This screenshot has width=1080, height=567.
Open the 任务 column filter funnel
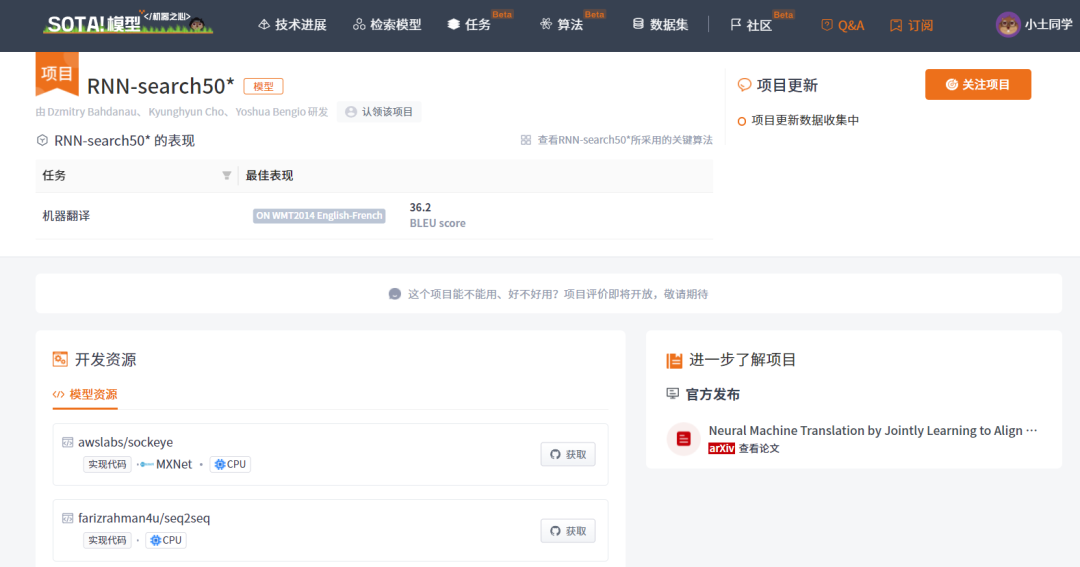click(x=227, y=176)
